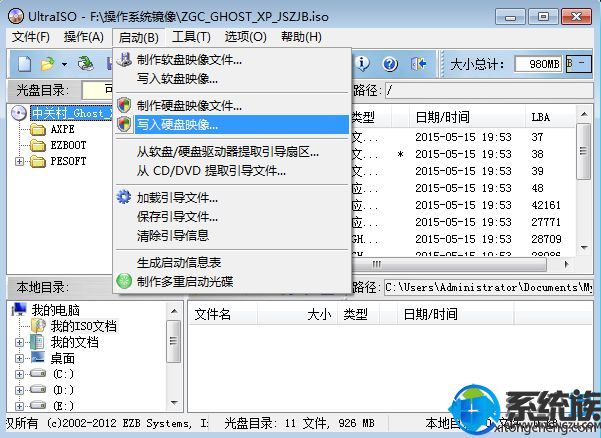Choose 加载引导文件... menu entry

tap(233, 198)
